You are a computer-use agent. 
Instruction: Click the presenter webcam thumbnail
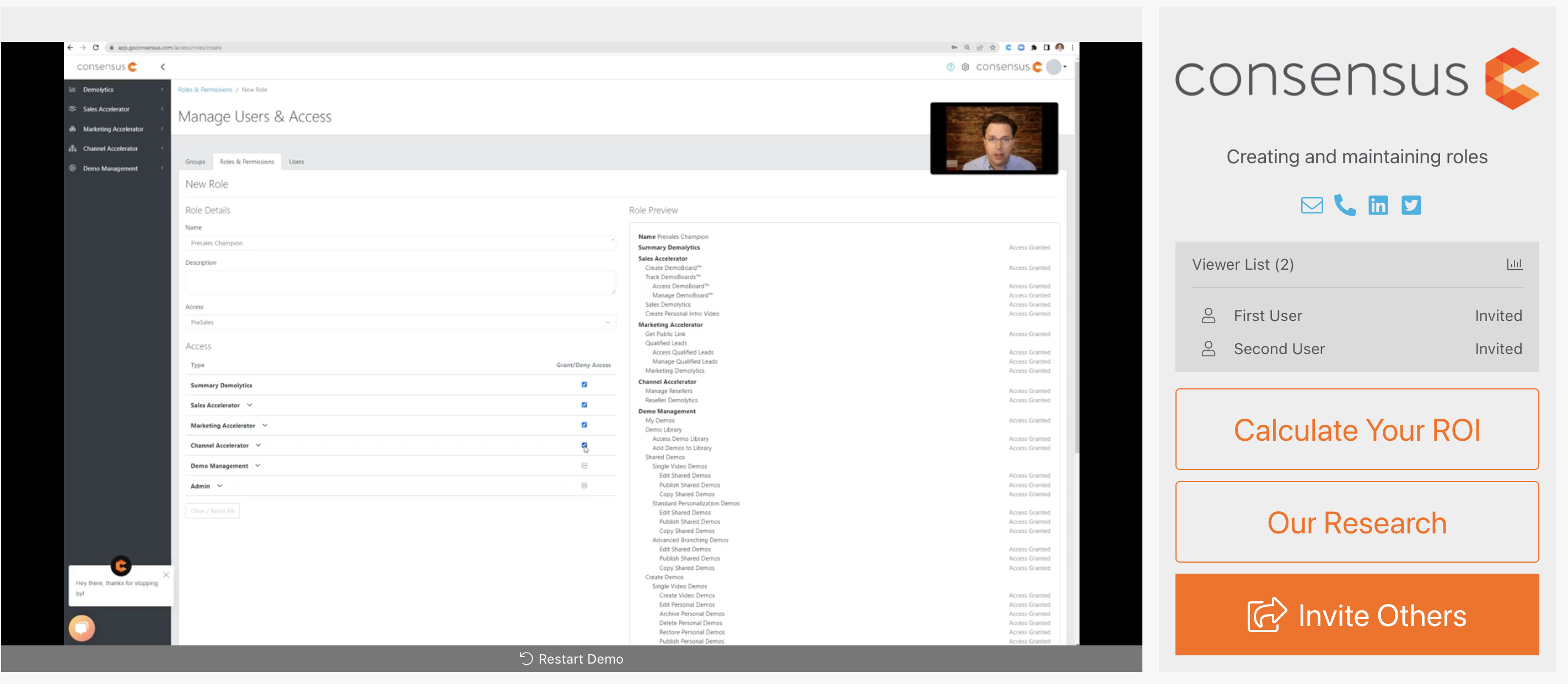coord(994,138)
